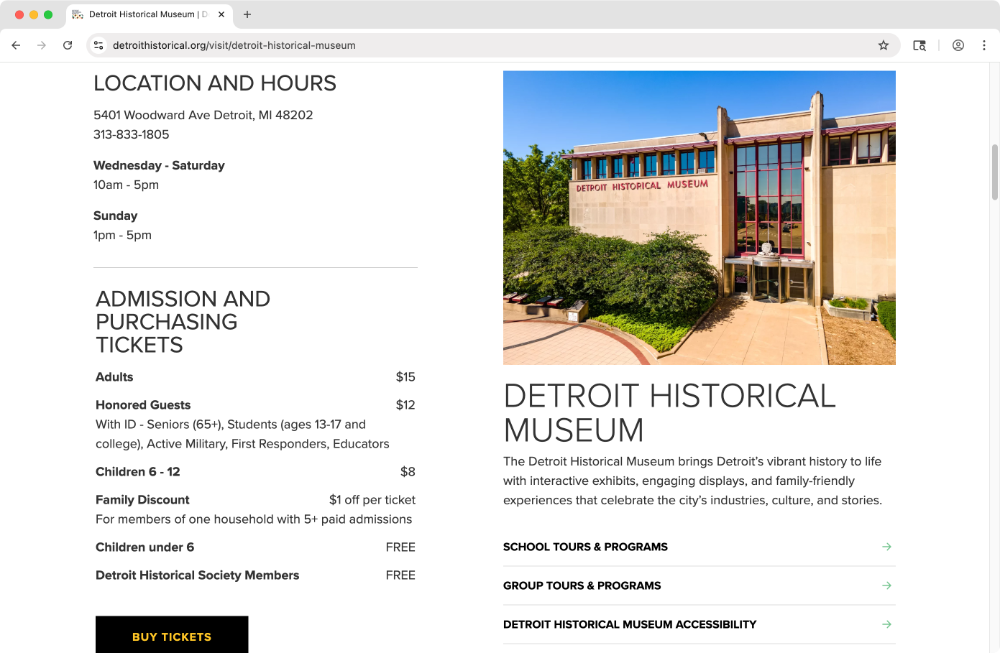Open the site information icon in address bar
This screenshot has height=653, width=1000.
coord(98,45)
